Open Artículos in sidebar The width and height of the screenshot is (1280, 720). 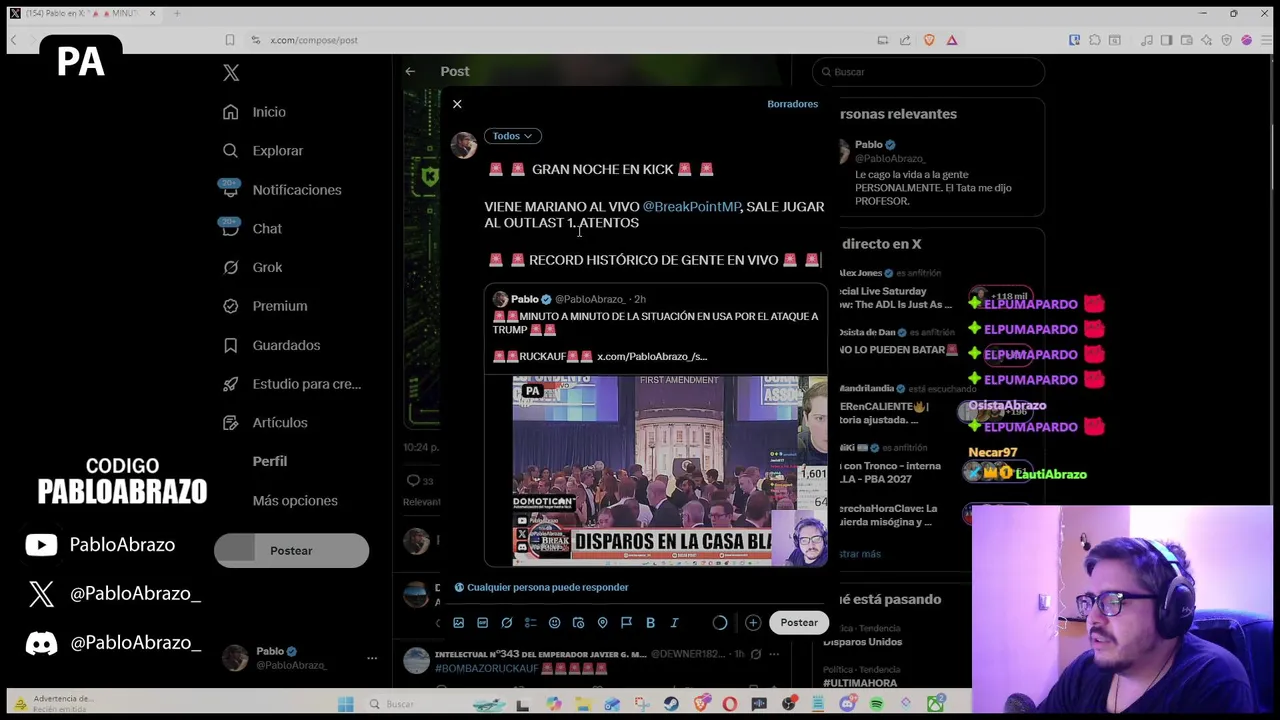pyautogui.click(x=266, y=423)
